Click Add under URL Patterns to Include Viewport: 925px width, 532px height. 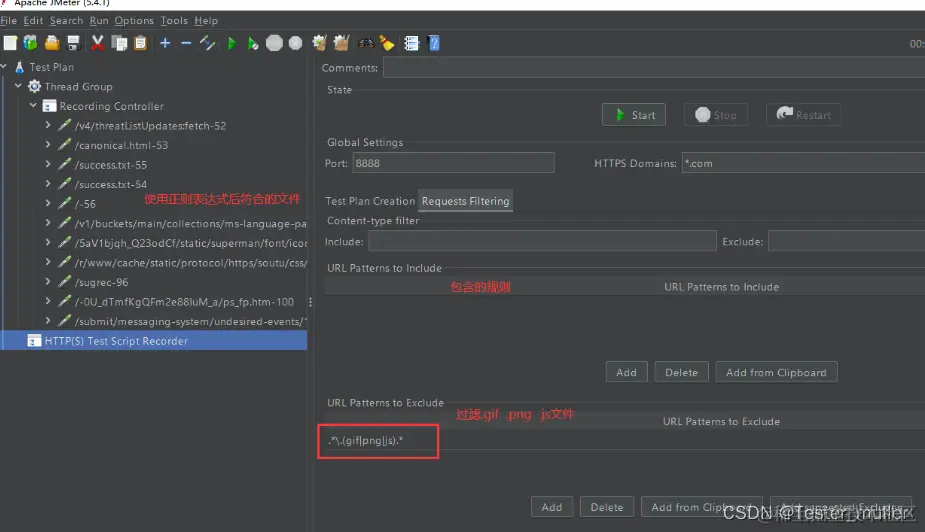coord(626,372)
